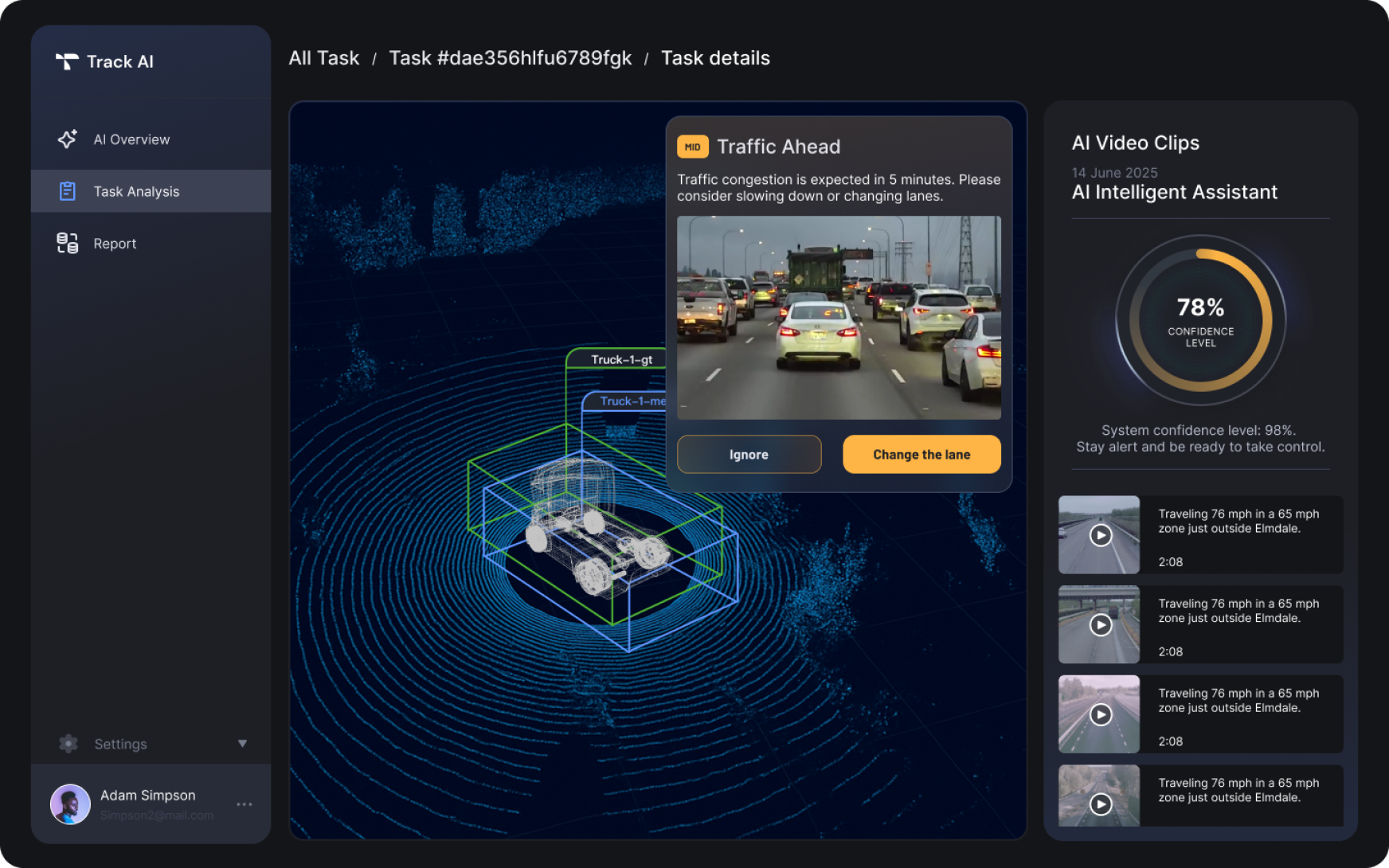Open Task #dae356hlfu6789fgk breadcrumb
The height and width of the screenshot is (868, 1389).
(x=511, y=58)
